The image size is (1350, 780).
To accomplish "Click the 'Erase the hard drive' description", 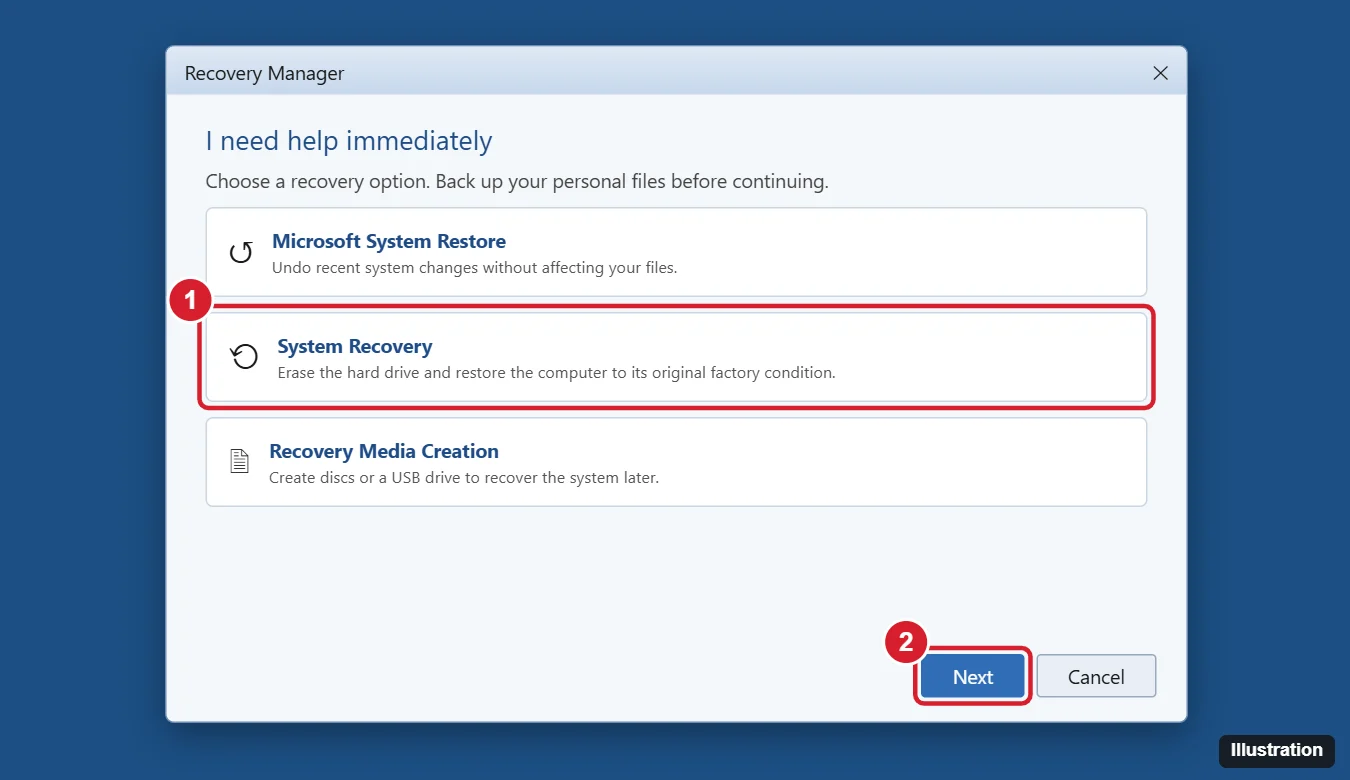I will tap(556, 373).
